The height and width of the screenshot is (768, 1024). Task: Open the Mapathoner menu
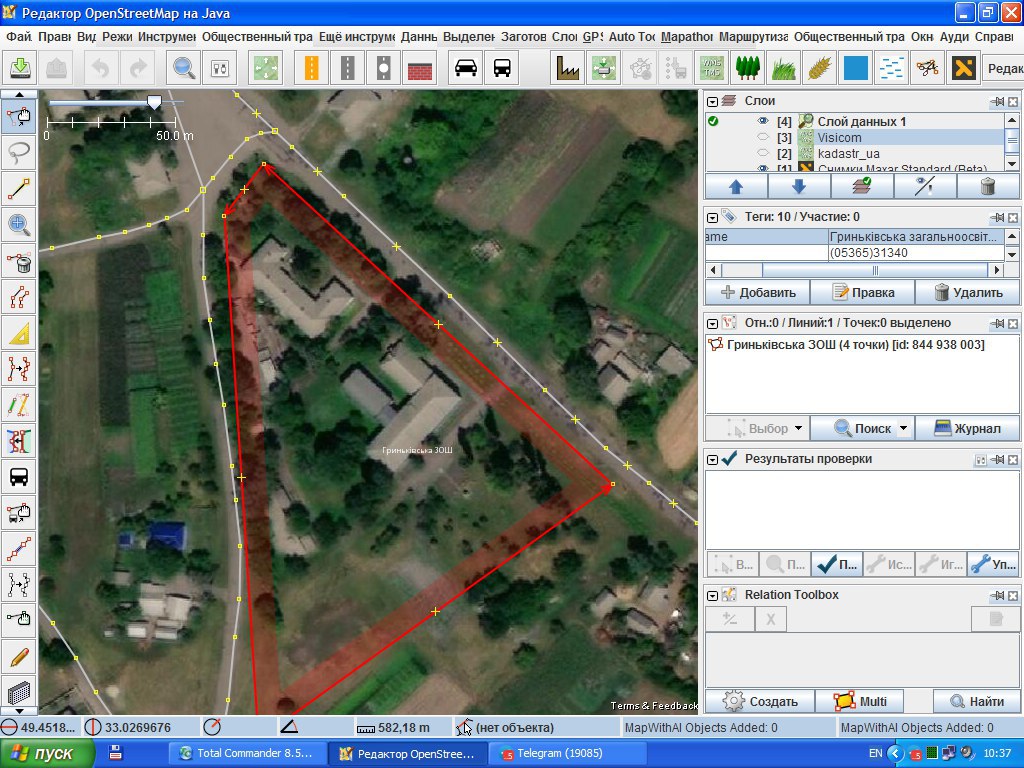pyautogui.click(x=686, y=37)
